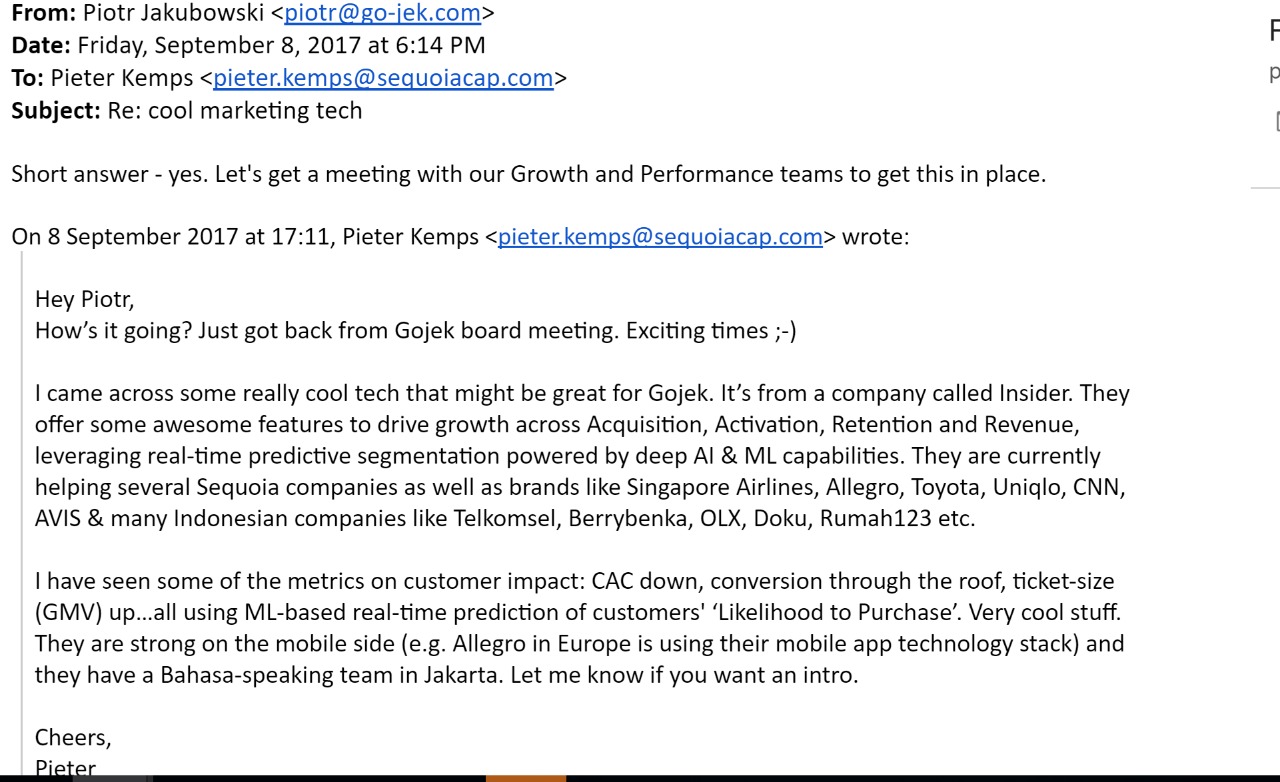Viewport: 1280px width, 782px height.
Task: Click the vertical quote bar beside quoted message
Action: point(21,500)
